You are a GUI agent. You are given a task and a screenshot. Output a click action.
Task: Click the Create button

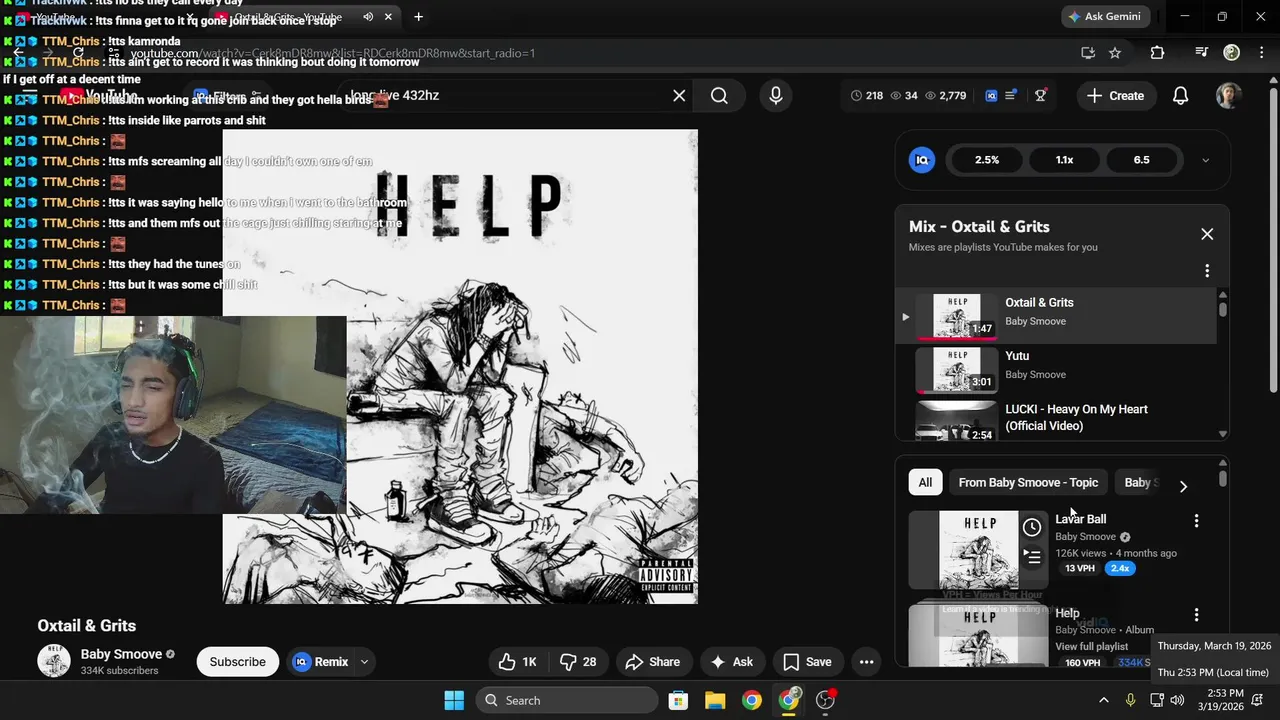click(1115, 96)
